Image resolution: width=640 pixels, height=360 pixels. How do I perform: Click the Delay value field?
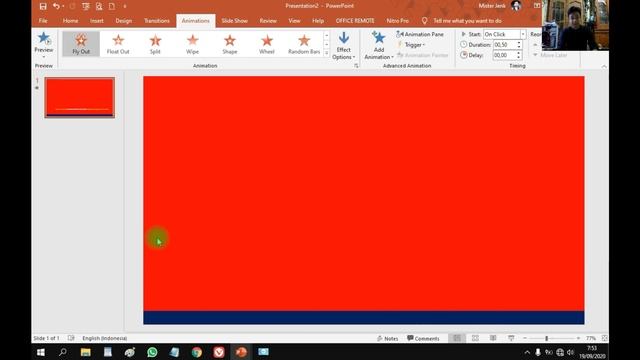[x=504, y=55]
